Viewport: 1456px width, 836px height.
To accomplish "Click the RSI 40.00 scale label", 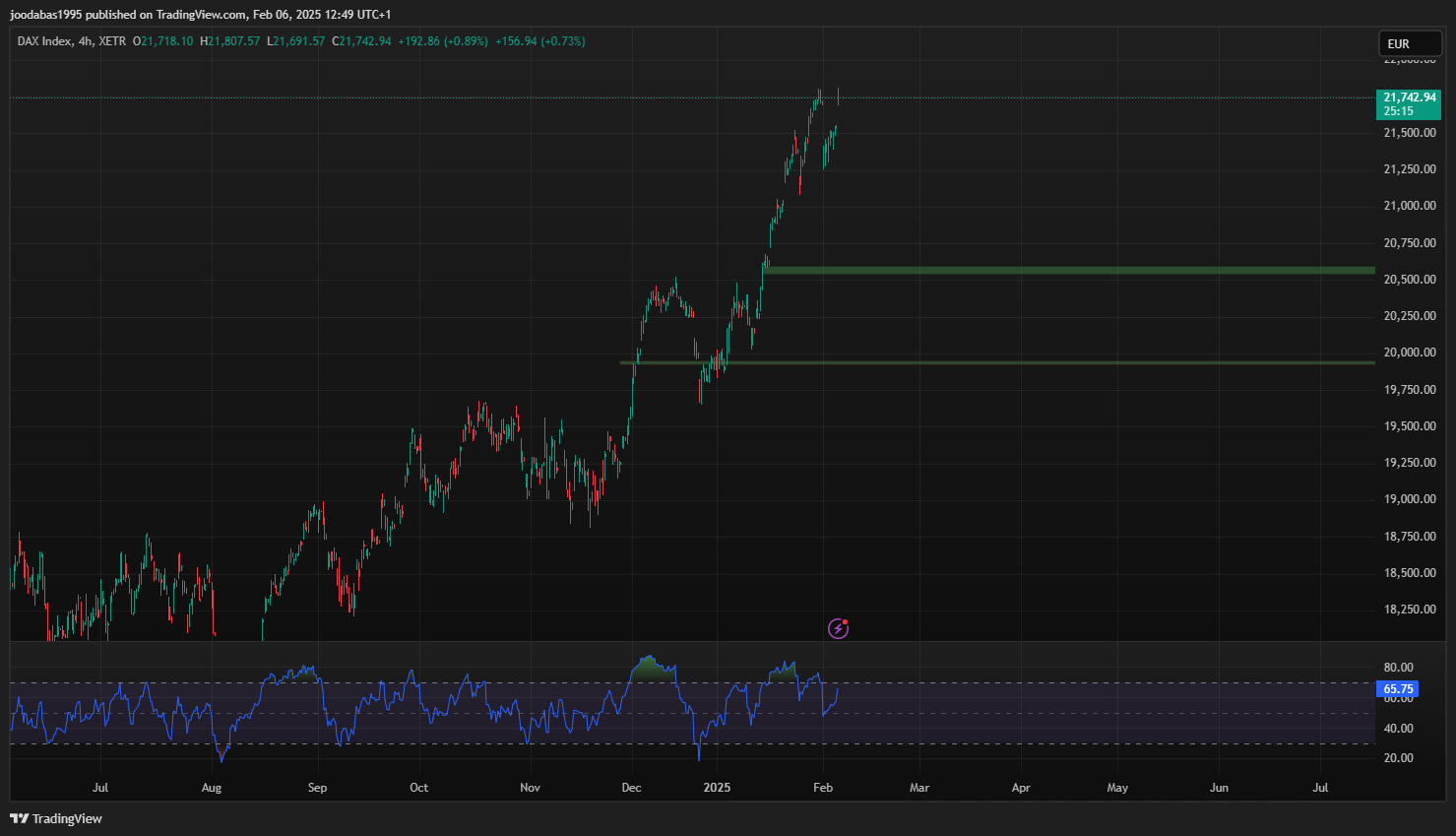I will click(1398, 729).
